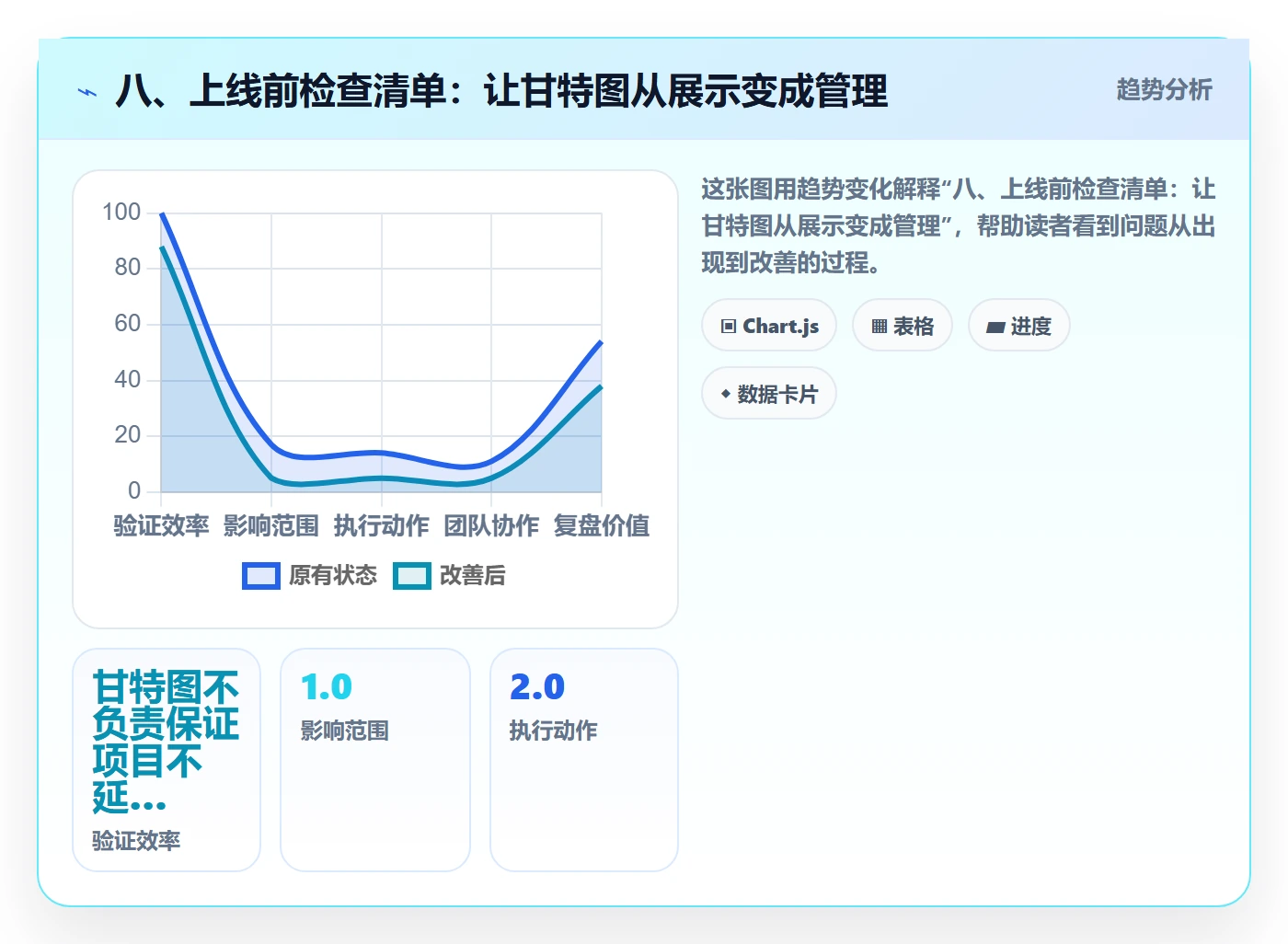Click the lightning bolt icon beside the title
The height and width of the screenshot is (944, 1288).
(x=87, y=92)
